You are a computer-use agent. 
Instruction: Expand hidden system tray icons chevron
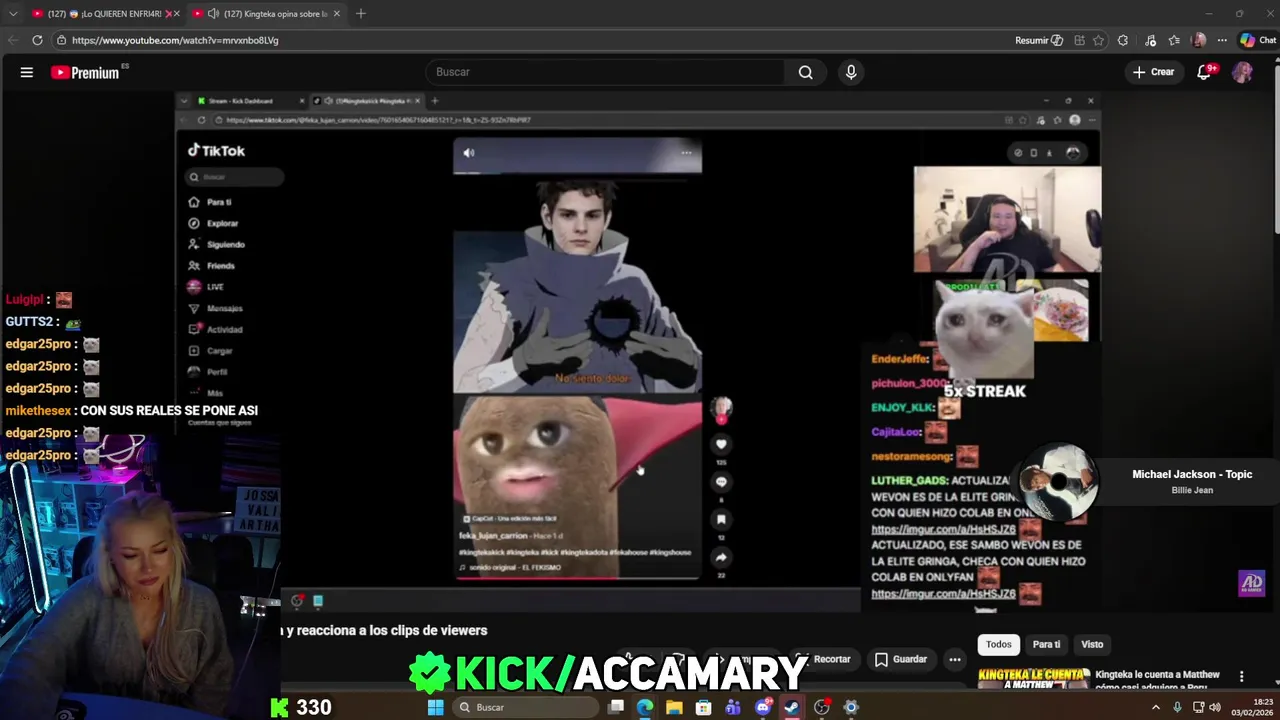[x=1156, y=707]
